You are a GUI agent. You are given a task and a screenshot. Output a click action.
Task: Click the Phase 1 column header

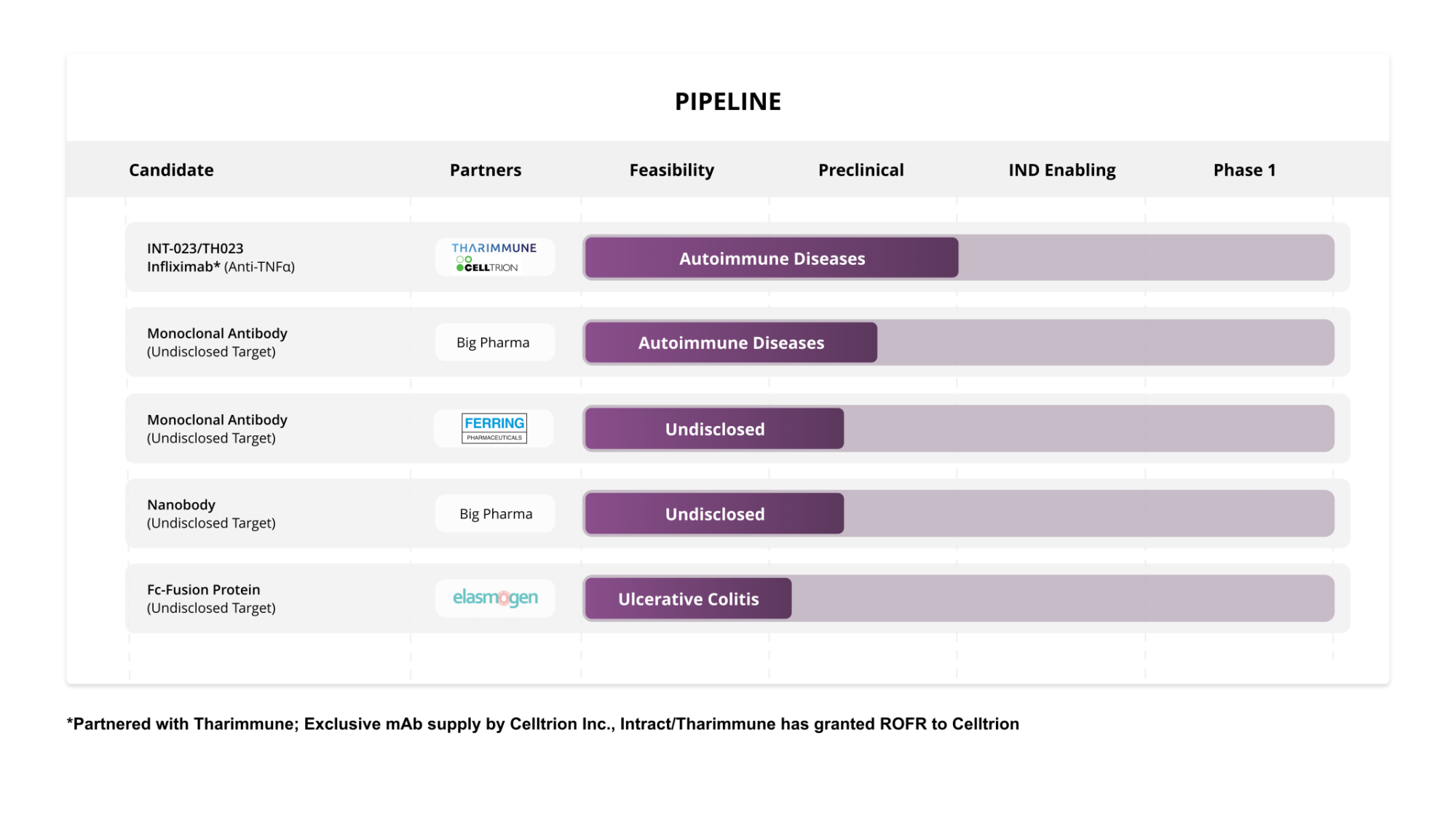point(1244,170)
